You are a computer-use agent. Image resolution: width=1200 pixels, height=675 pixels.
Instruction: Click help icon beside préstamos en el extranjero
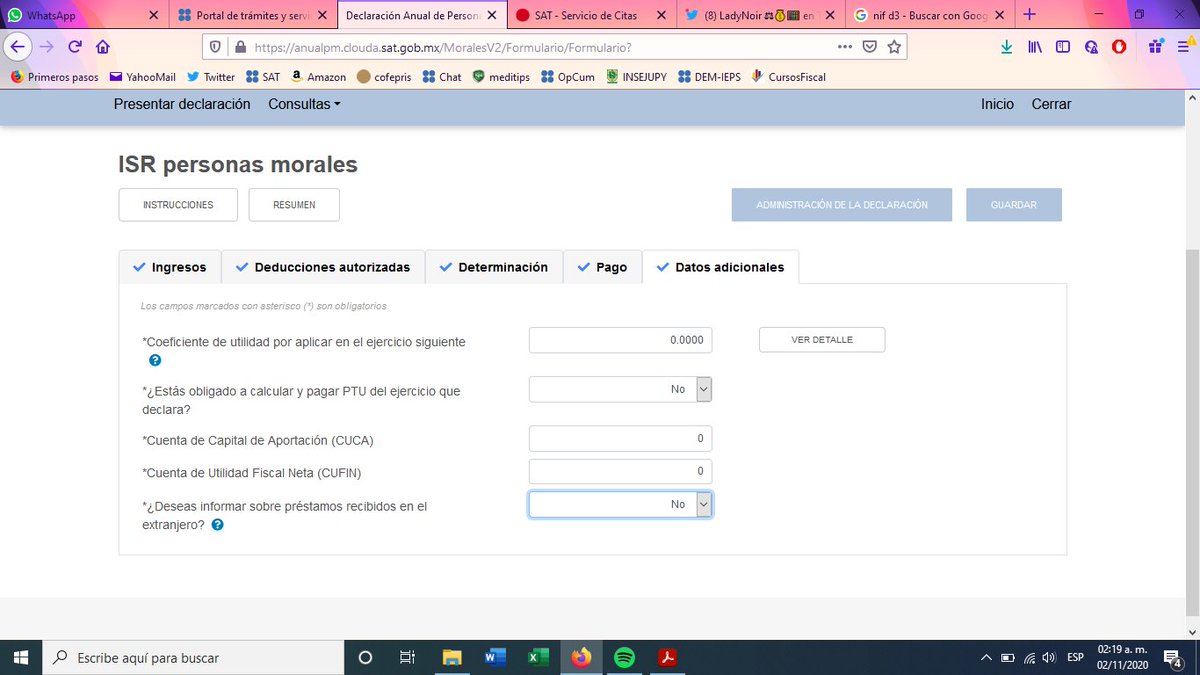[217, 524]
